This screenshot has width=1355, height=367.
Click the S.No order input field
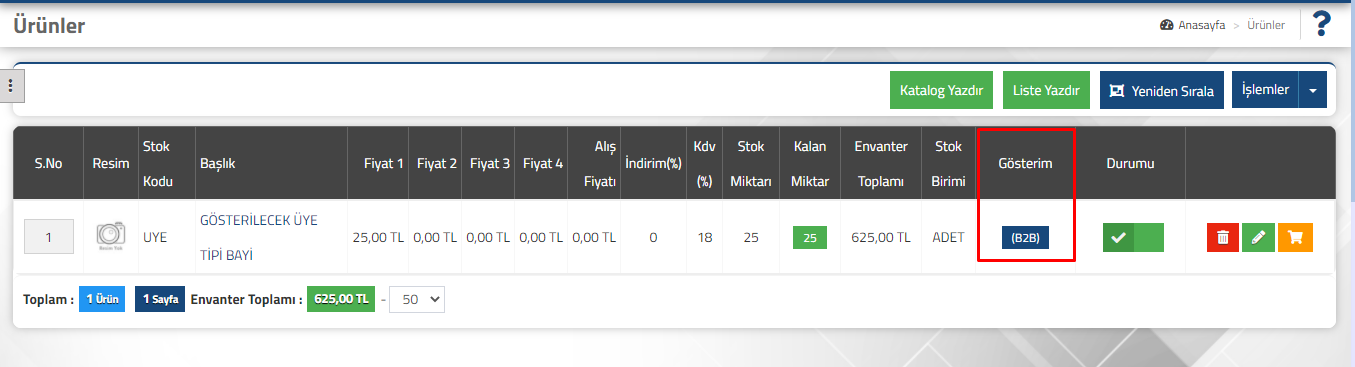tap(47, 238)
